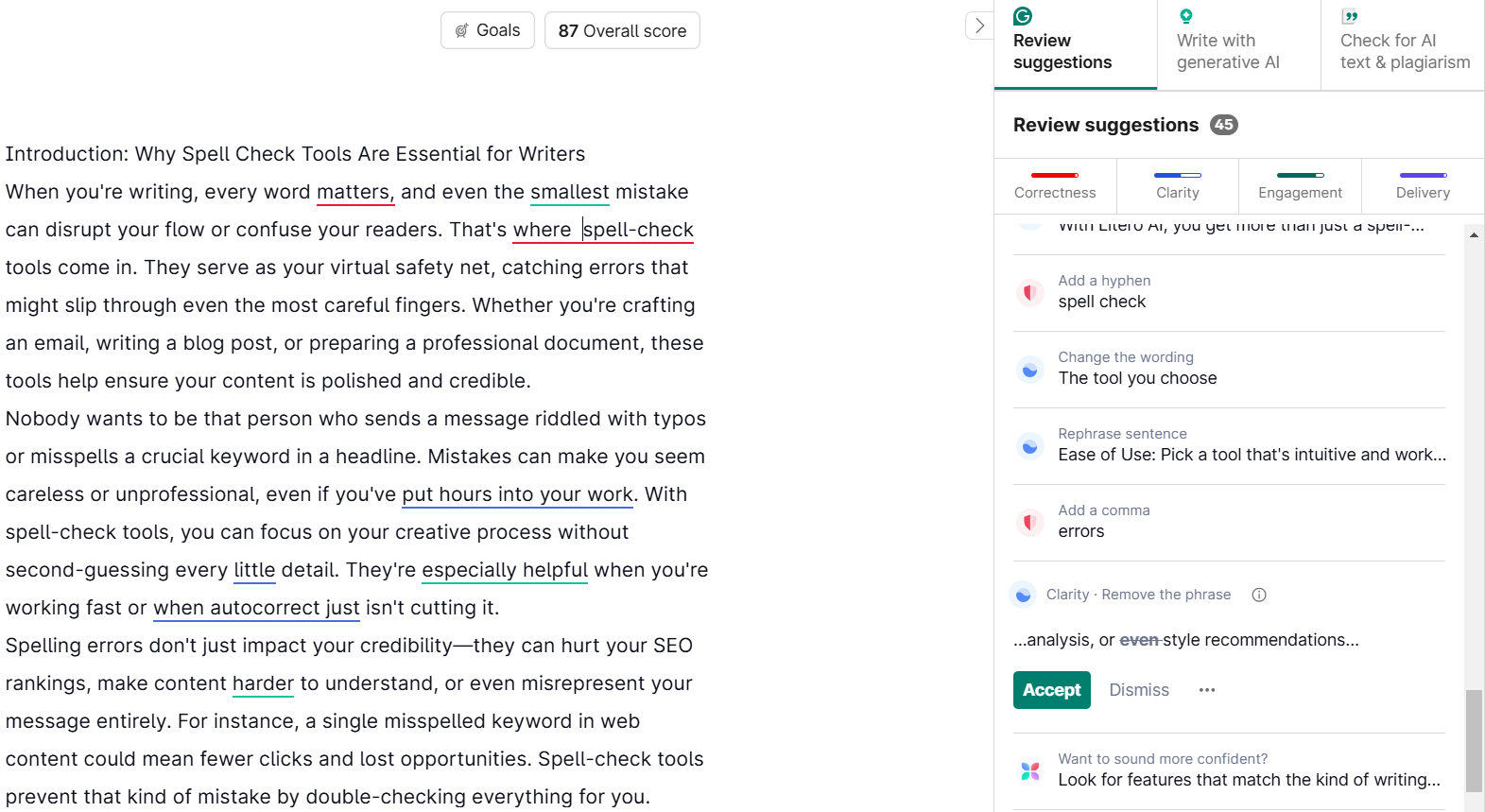Click the colorful confidence suggestion icon
The image size is (1485, 812).
1030,770
